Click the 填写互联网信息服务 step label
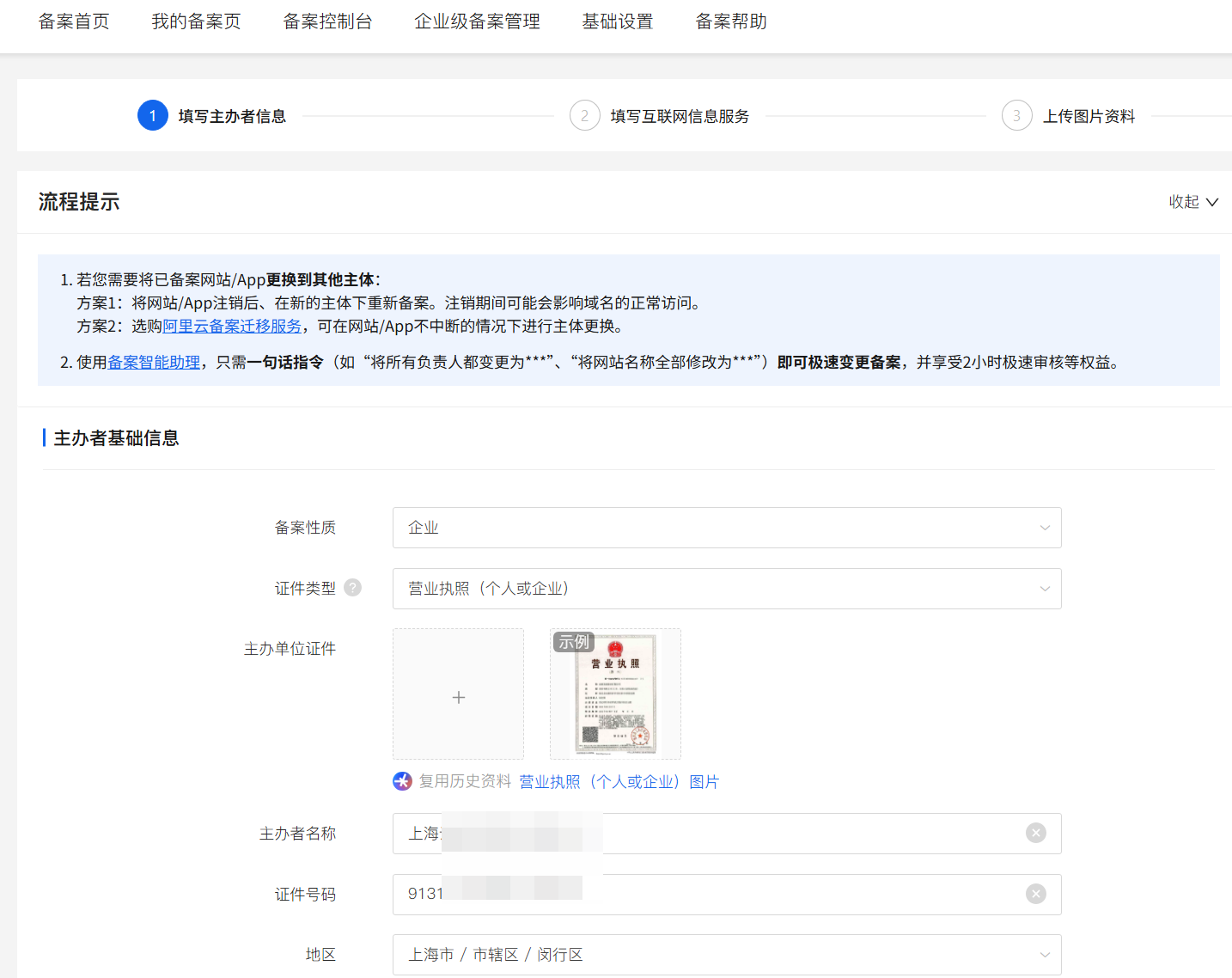Viewport: 1232px width, 978px height. tap(680, 116)
